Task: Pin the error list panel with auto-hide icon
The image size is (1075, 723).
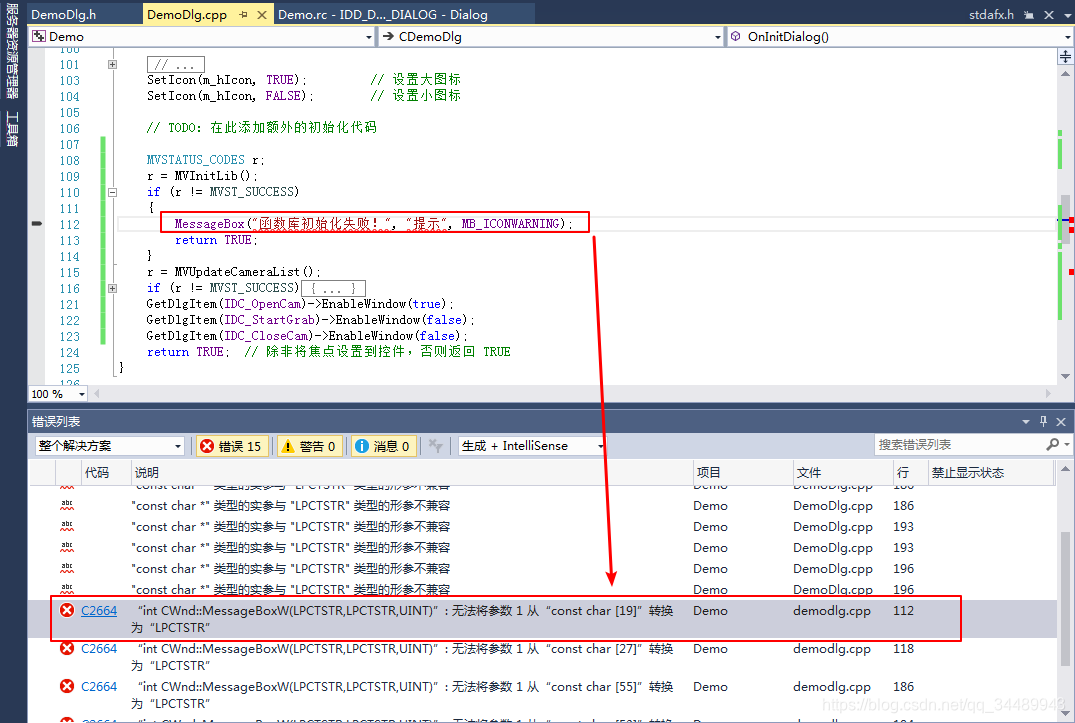Action: (1043, 421)
